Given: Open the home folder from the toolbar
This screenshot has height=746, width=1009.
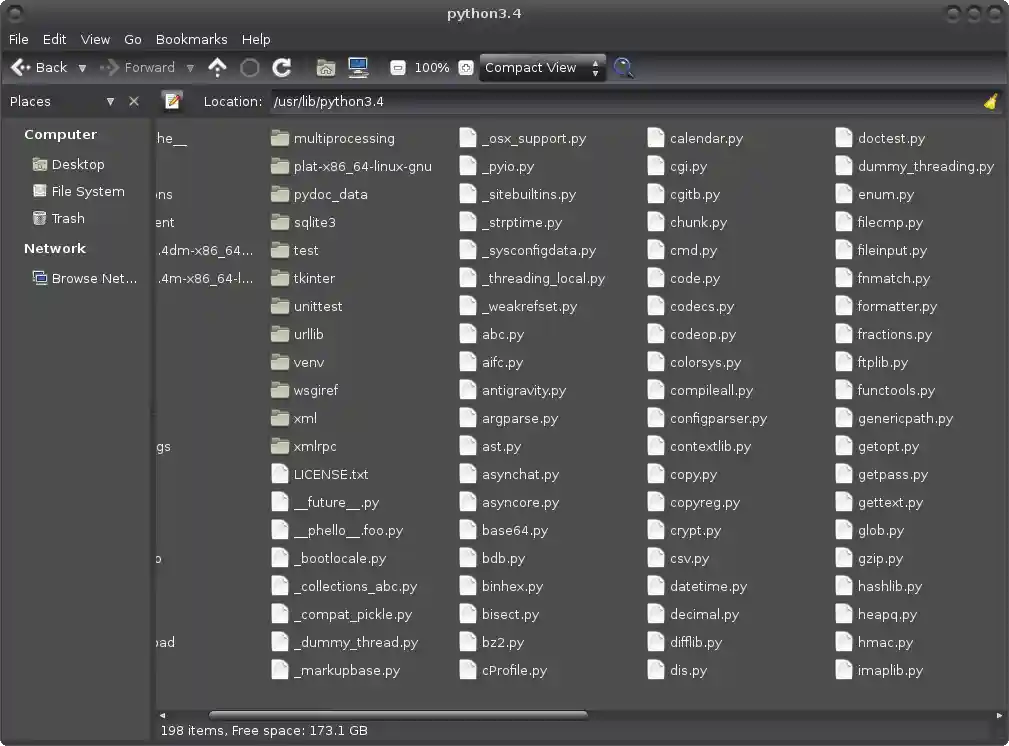Looking at the screenshot, I should point(326,67).
